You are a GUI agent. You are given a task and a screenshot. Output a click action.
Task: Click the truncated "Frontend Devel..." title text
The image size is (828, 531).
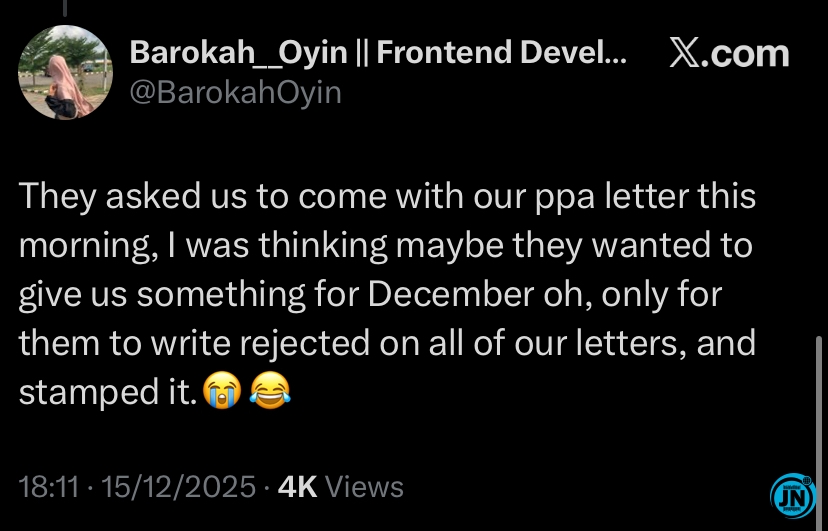point(502,53)
